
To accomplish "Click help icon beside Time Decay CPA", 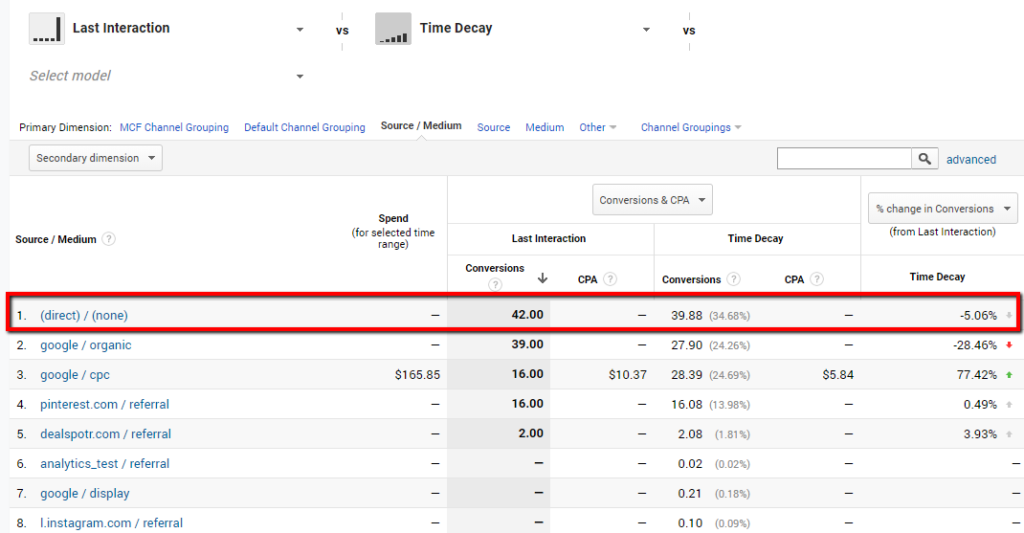I will coord(816,280).
